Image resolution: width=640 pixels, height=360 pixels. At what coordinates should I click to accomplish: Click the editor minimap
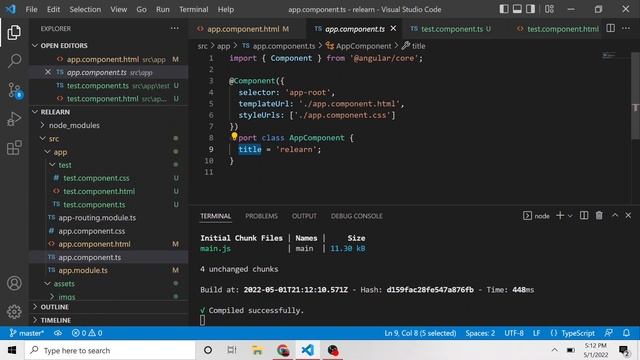tap(609, 55)
